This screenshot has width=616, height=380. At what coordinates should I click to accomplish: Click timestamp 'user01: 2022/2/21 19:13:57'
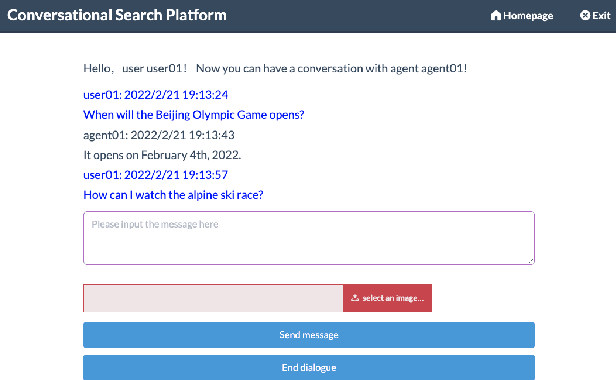pyautogui.click(x=156, y=174)
